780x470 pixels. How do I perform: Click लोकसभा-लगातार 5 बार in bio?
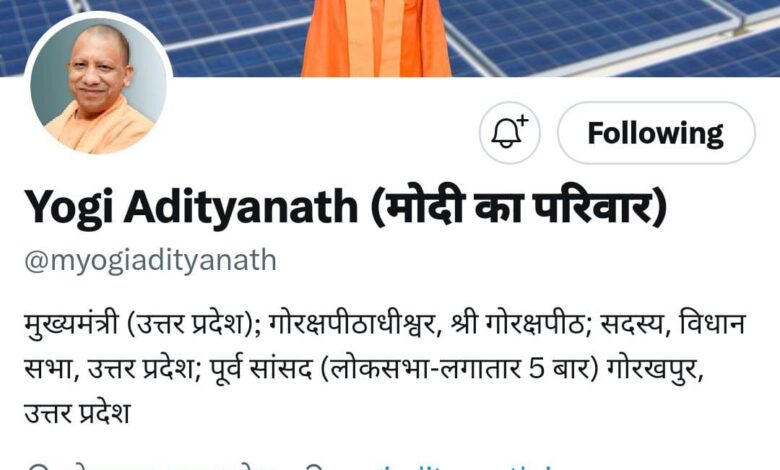(x=460, y=369)
